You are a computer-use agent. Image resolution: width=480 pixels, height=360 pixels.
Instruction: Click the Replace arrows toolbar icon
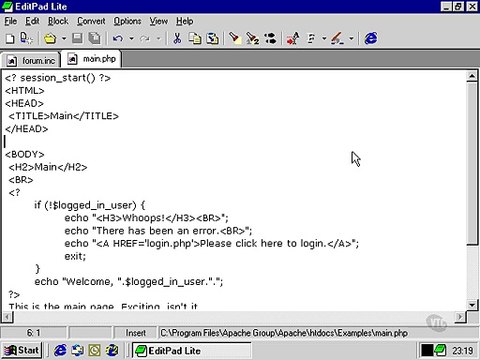click(270, 39)
